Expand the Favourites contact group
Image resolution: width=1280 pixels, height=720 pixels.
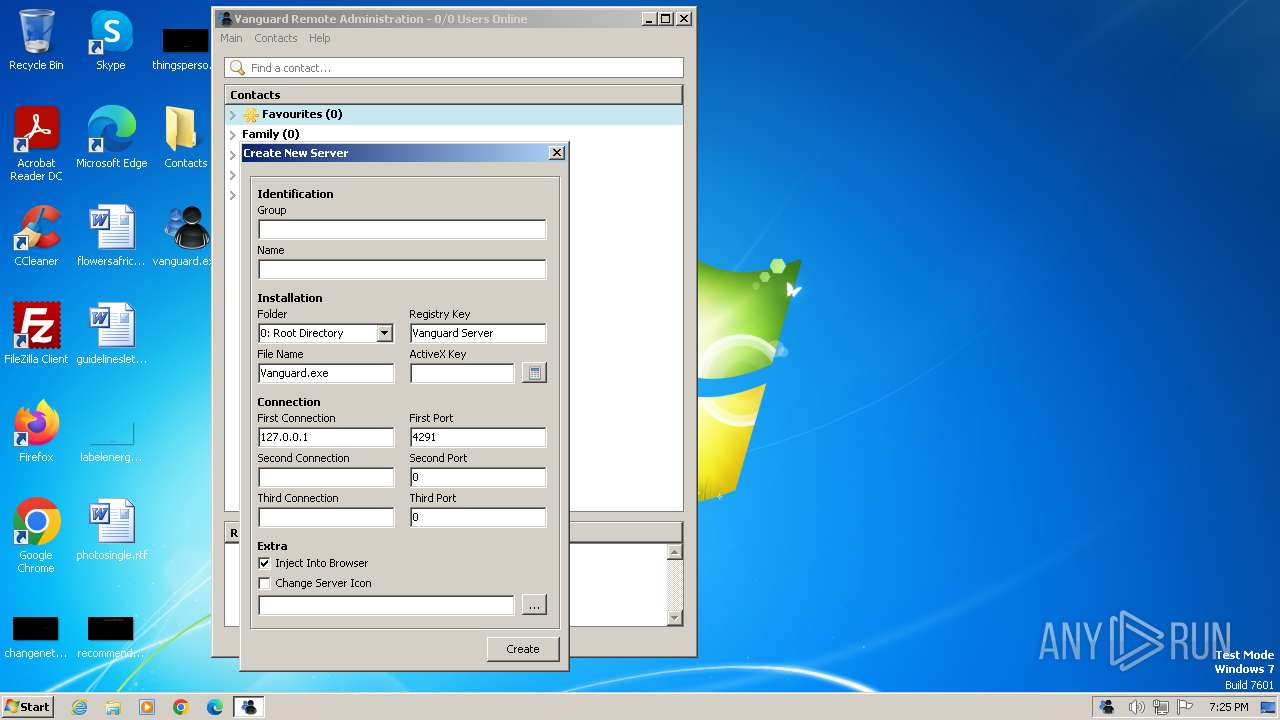[x=233, y=115]
